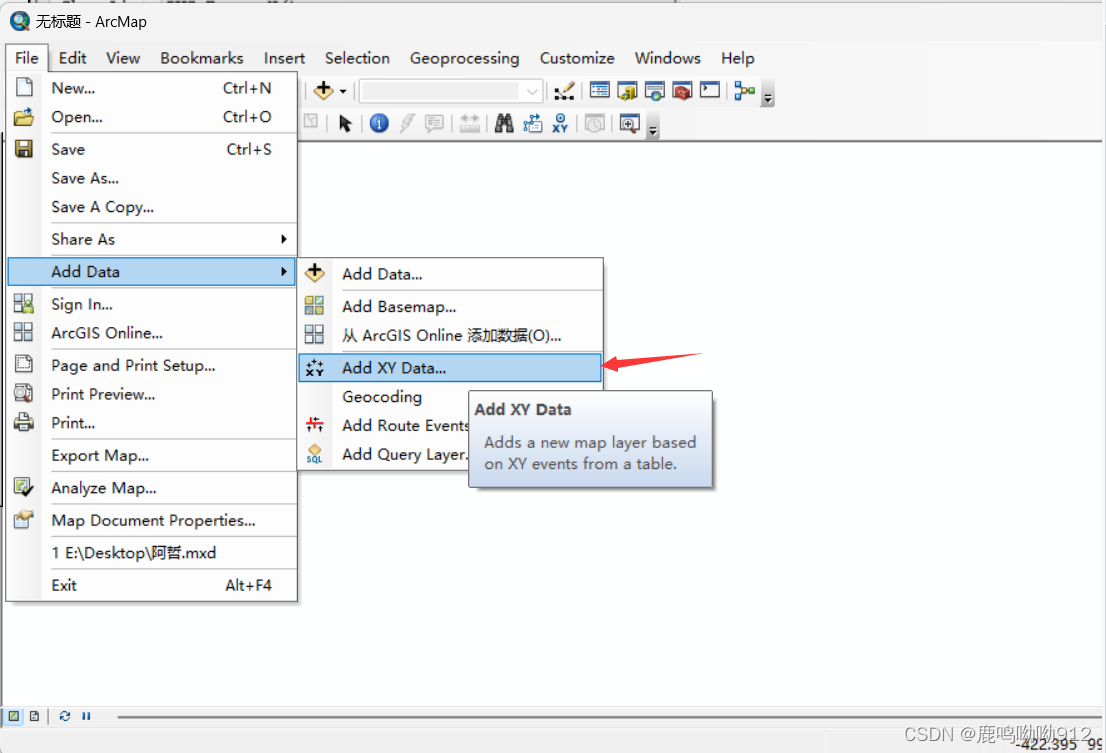Open the Python window icon
This screenshot has height=753, width=1106.
coord(710,90)
